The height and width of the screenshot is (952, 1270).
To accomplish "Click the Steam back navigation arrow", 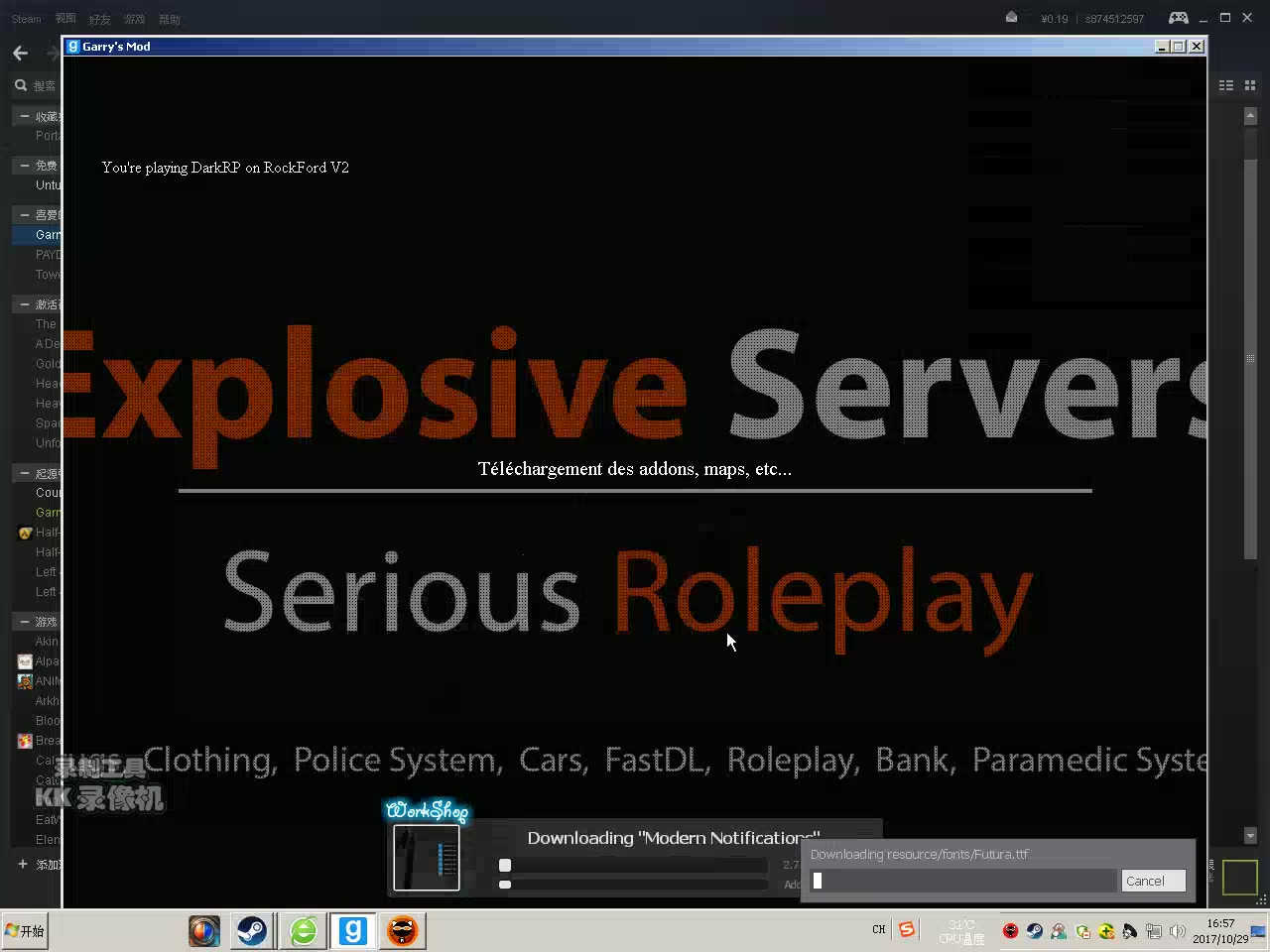I will [x=20, y=53].
